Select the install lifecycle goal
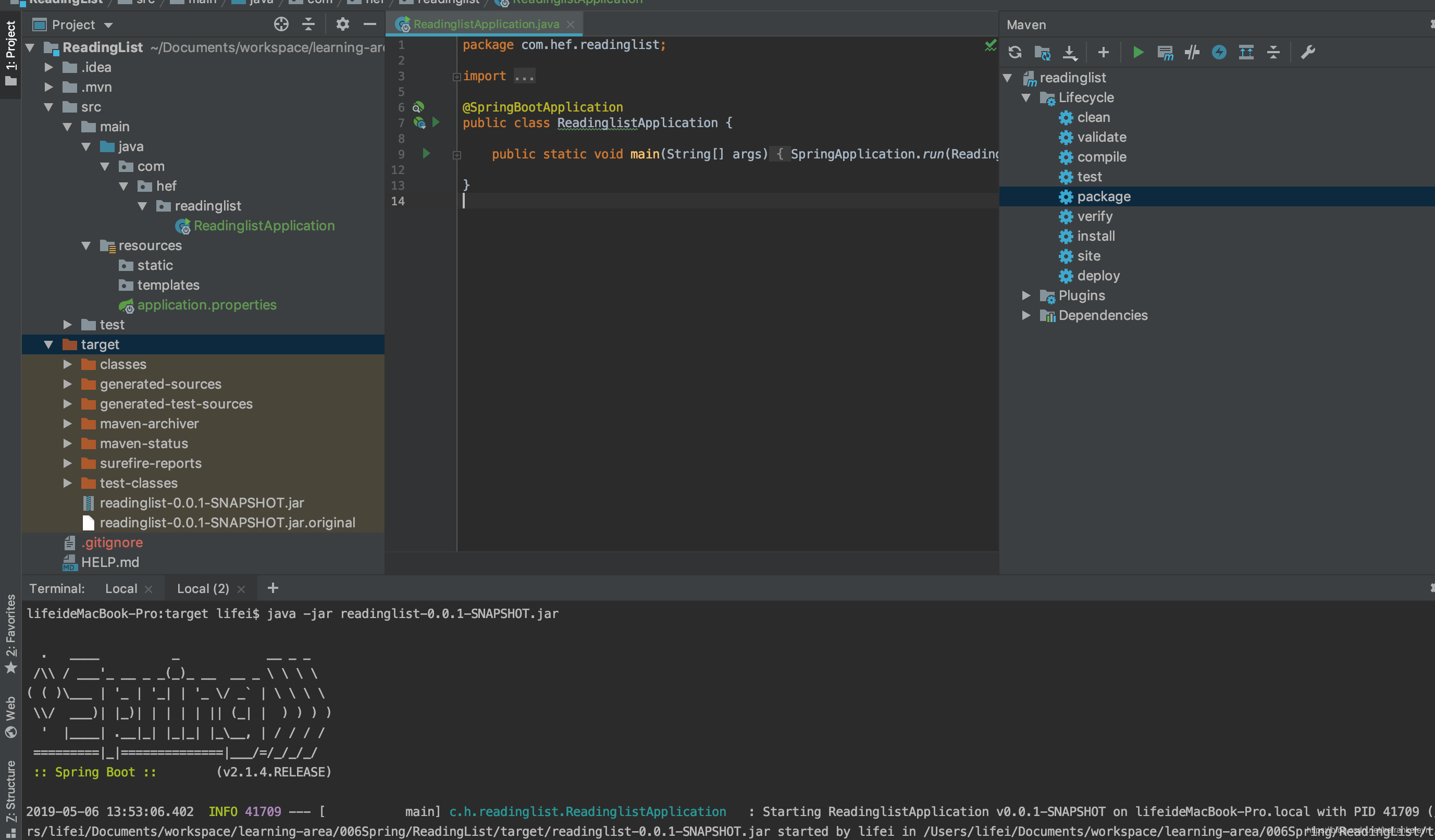Viewport: 1435px width, 840px height. coord(1096,237)
